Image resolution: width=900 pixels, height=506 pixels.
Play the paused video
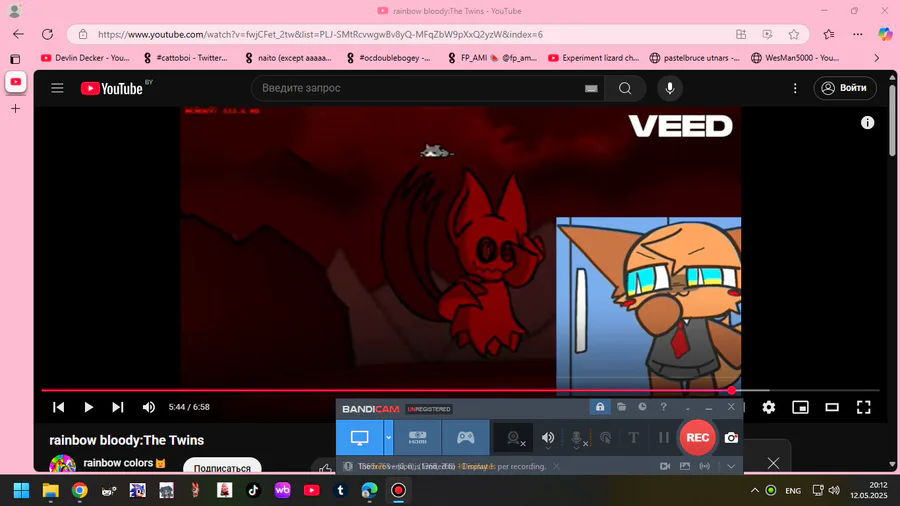[88, 407]
